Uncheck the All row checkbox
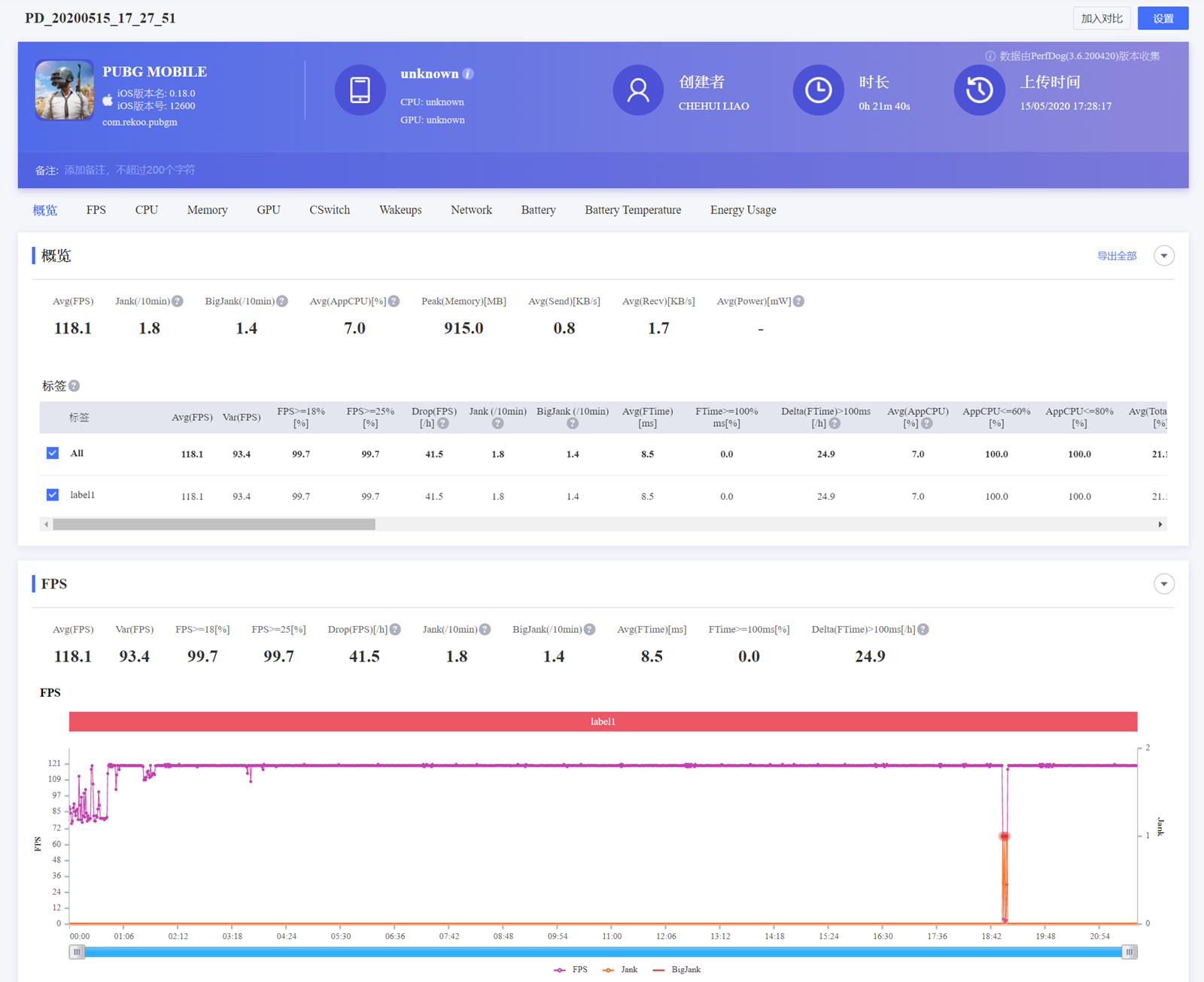 53,453
